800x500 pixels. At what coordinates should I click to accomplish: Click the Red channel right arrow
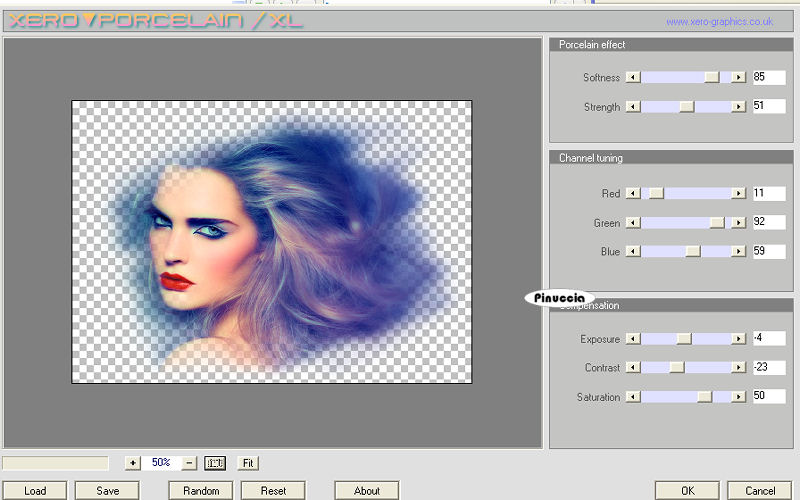(x=738, y=193)
